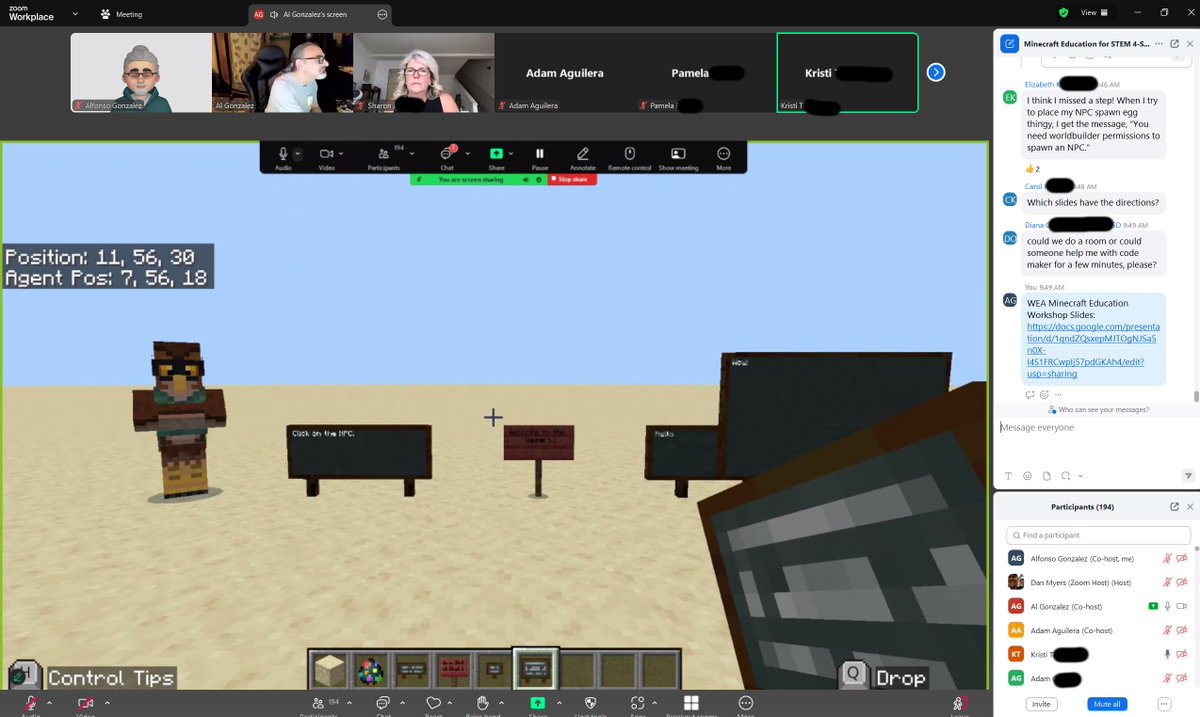Unmute audio in bottom meeting toolbar
This screenshot has height=717, width=1200.
click(31, 703)
